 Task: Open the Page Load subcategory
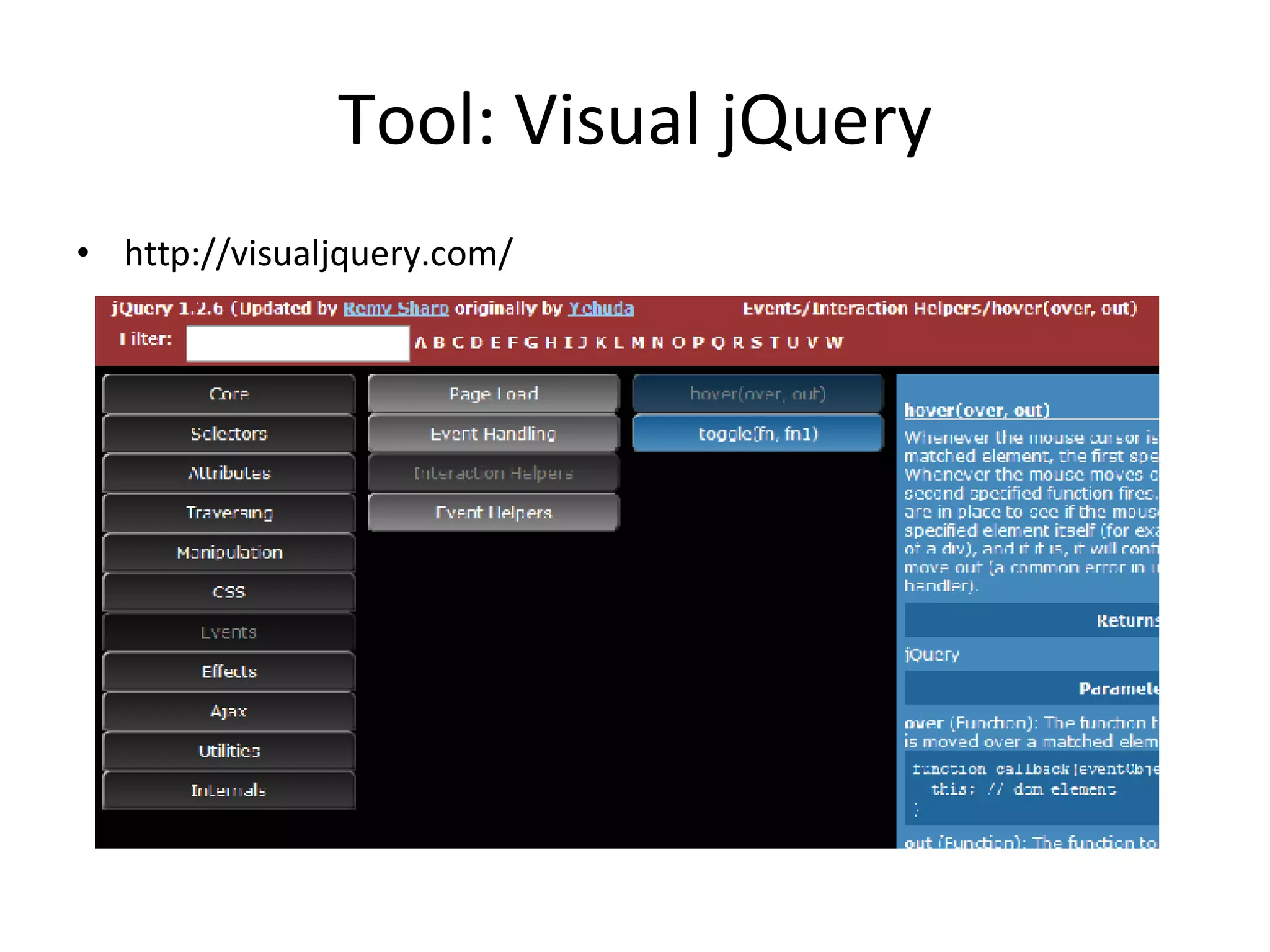(x=494, y=394)
